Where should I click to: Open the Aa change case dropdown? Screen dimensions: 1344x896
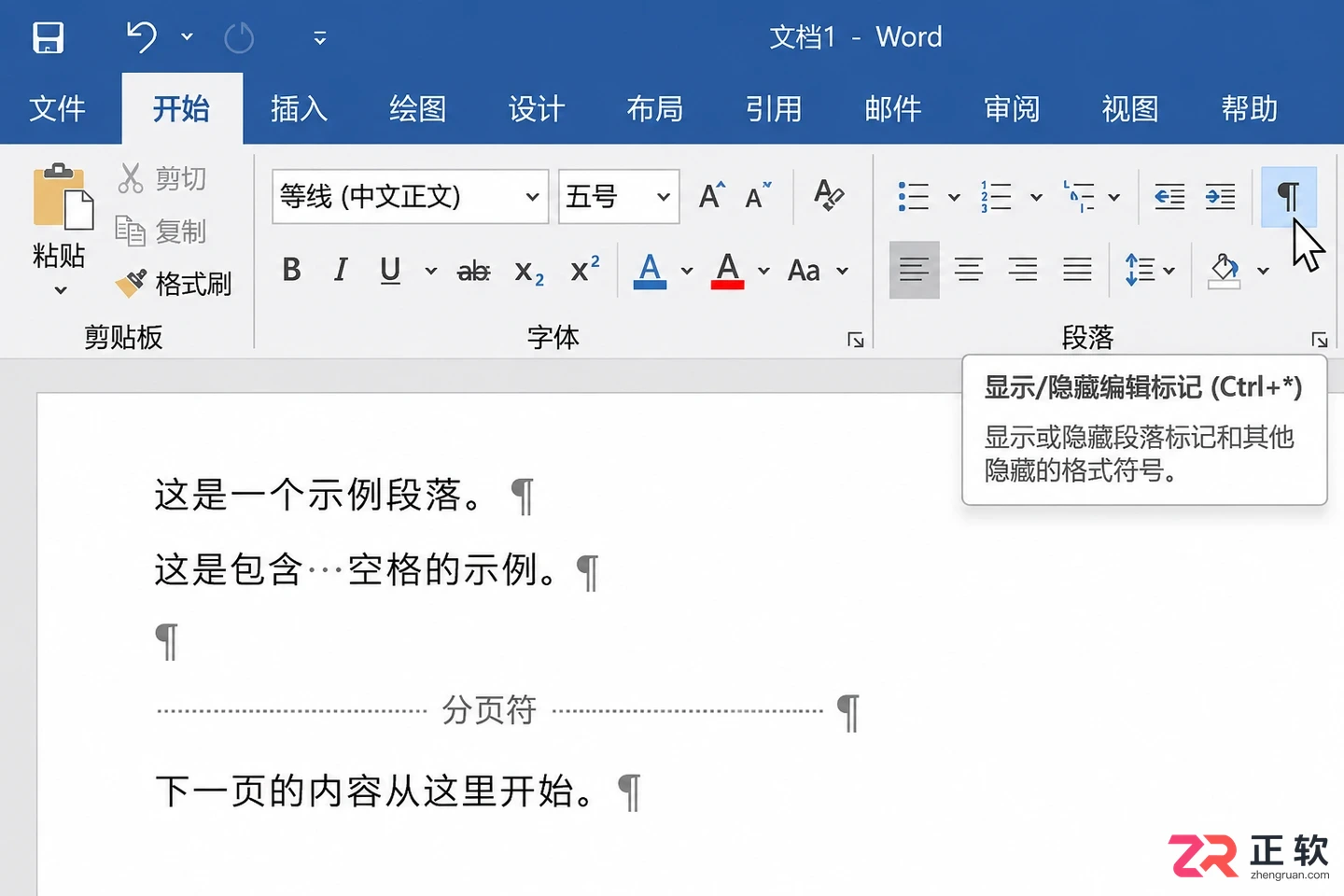point(818,271)
